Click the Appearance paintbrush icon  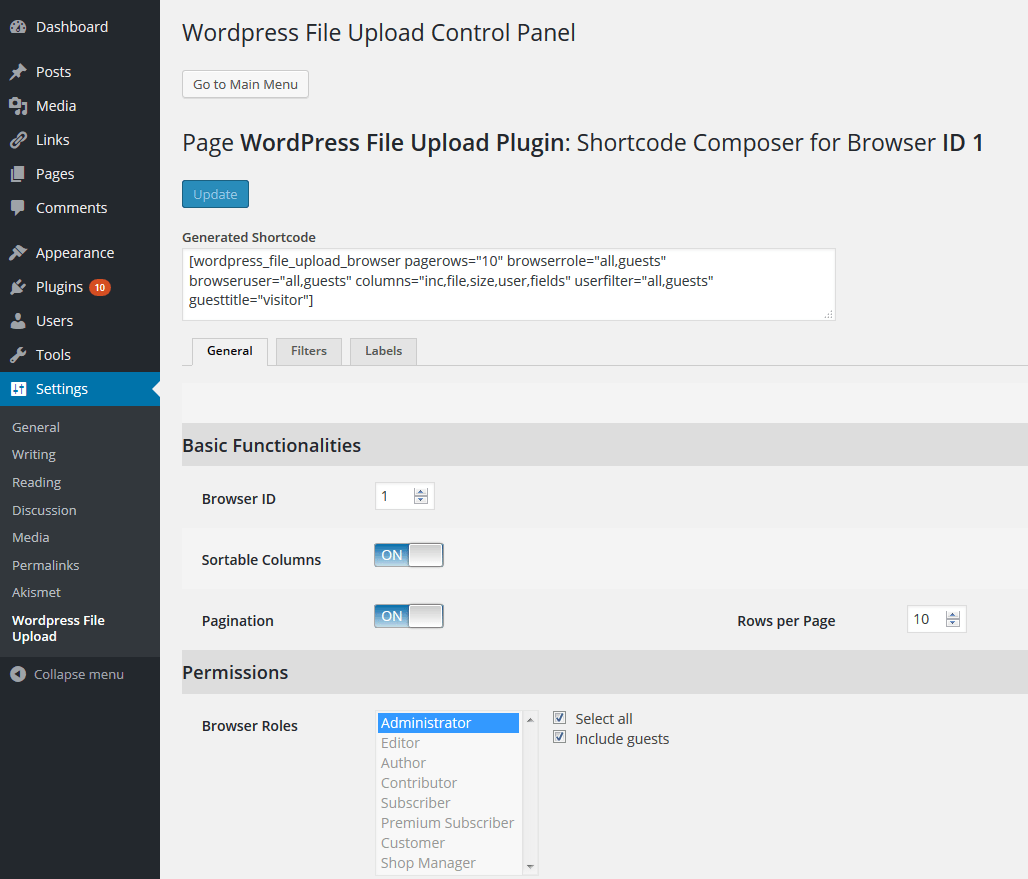pos(18,252)
